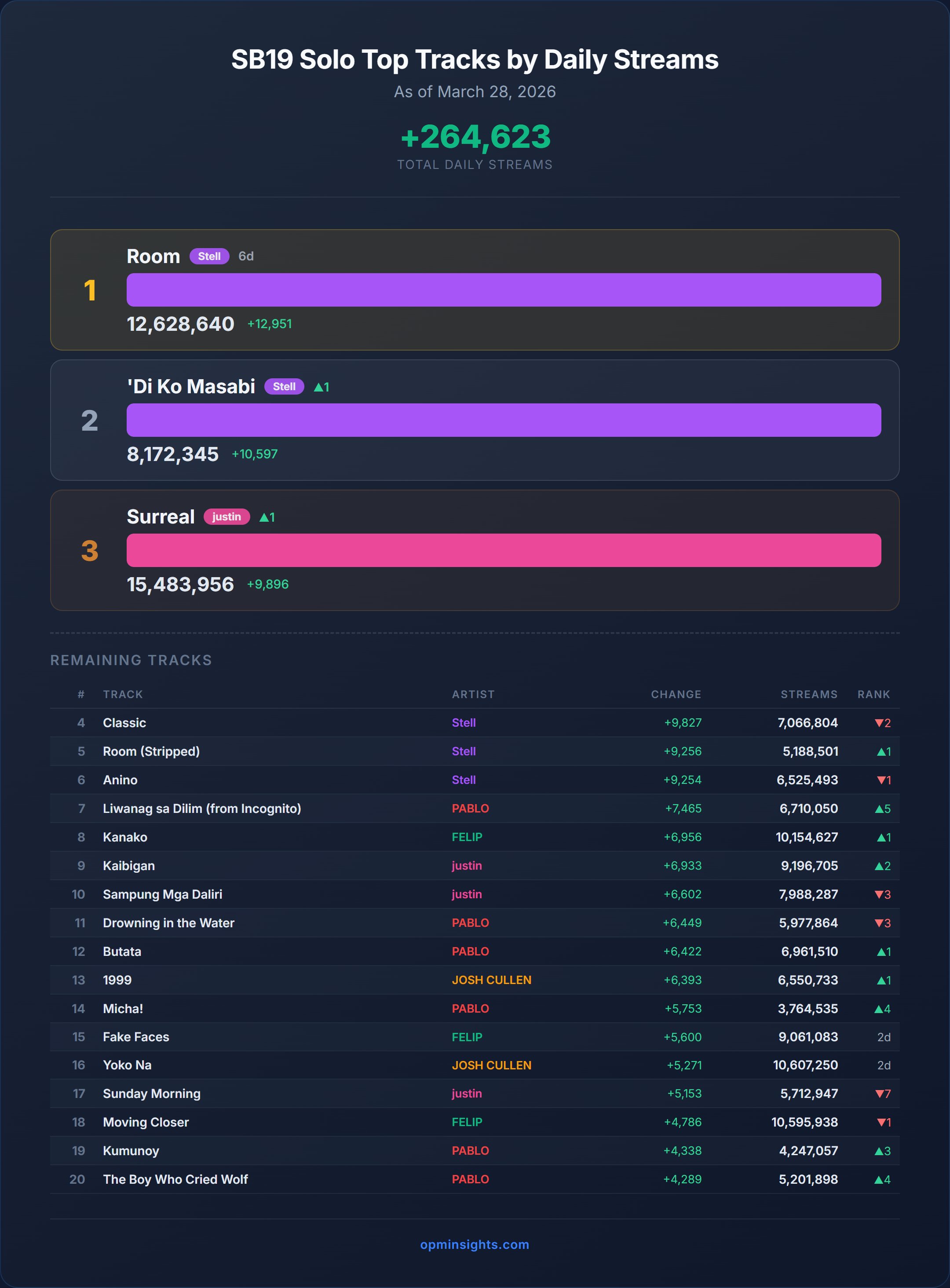Click the pink stream bar for Surreal
Viewport: 950px width, 1288px height.
click(503, 550)
